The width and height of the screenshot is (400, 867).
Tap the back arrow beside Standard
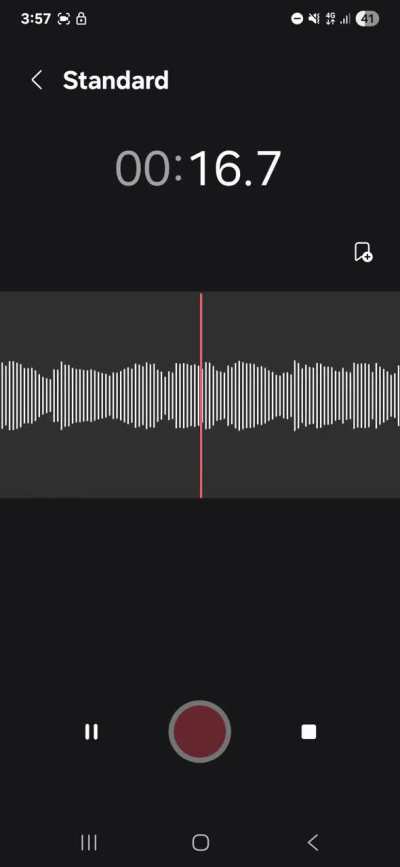(x=37, y=80)
